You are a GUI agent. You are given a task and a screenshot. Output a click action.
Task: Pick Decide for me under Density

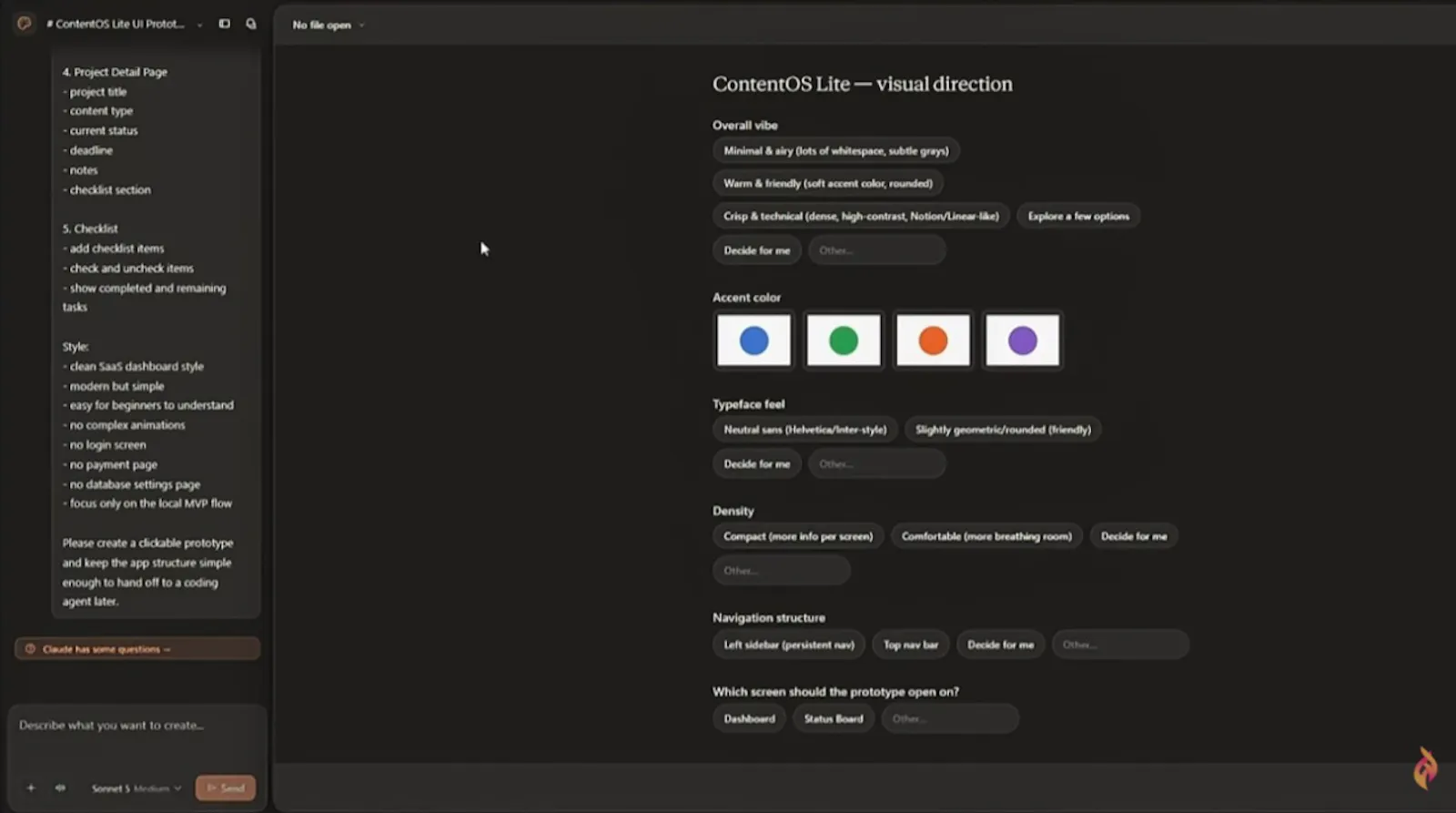(x=1133, y=536)
